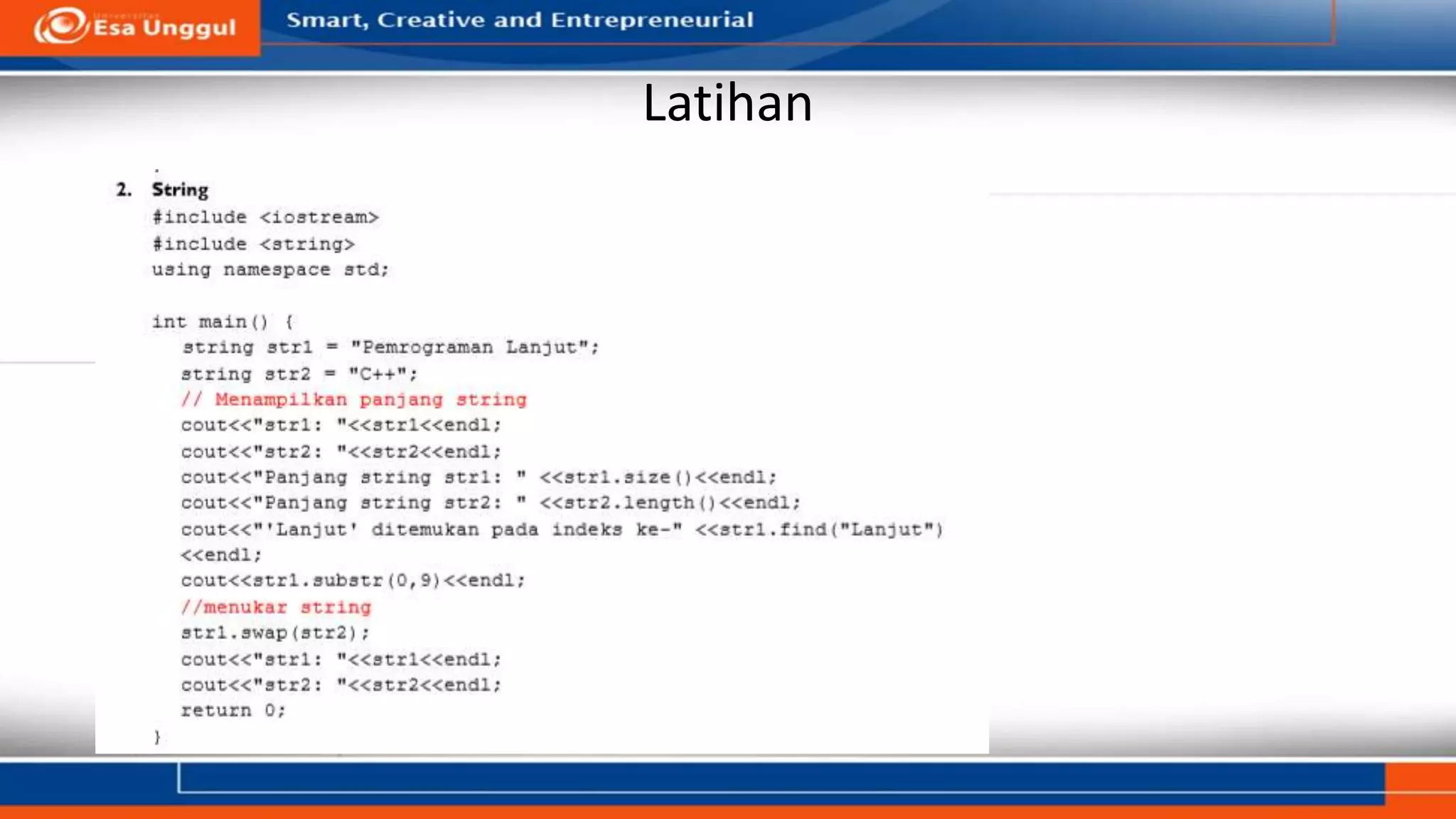Click the Esa Unggul logo icon
This screenshot has width=1456, height=819.
pyautogui.click(x=60, y=26)
